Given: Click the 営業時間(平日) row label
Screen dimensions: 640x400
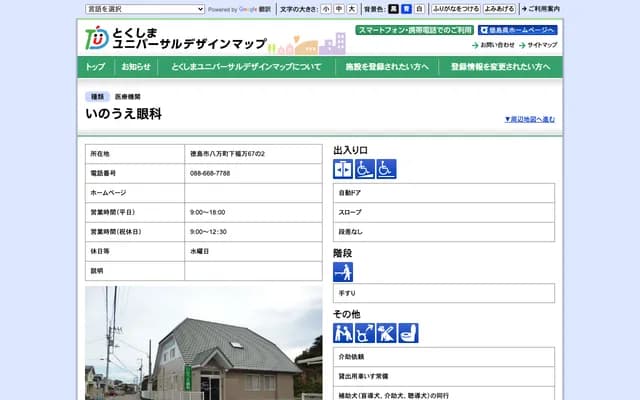Looking at the screenshot, I should 113,212.
